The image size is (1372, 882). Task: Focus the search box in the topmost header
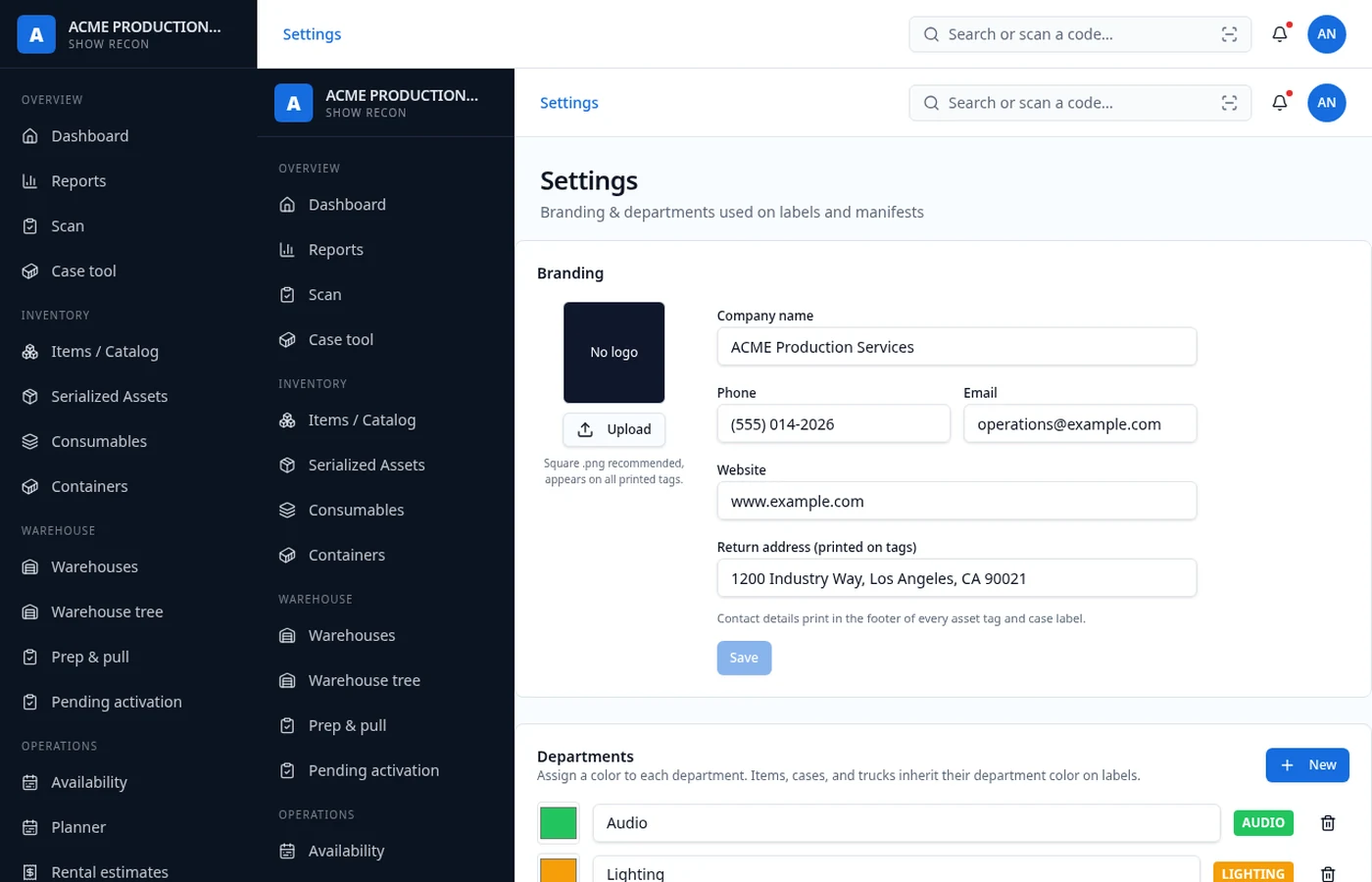point(1080,34)
